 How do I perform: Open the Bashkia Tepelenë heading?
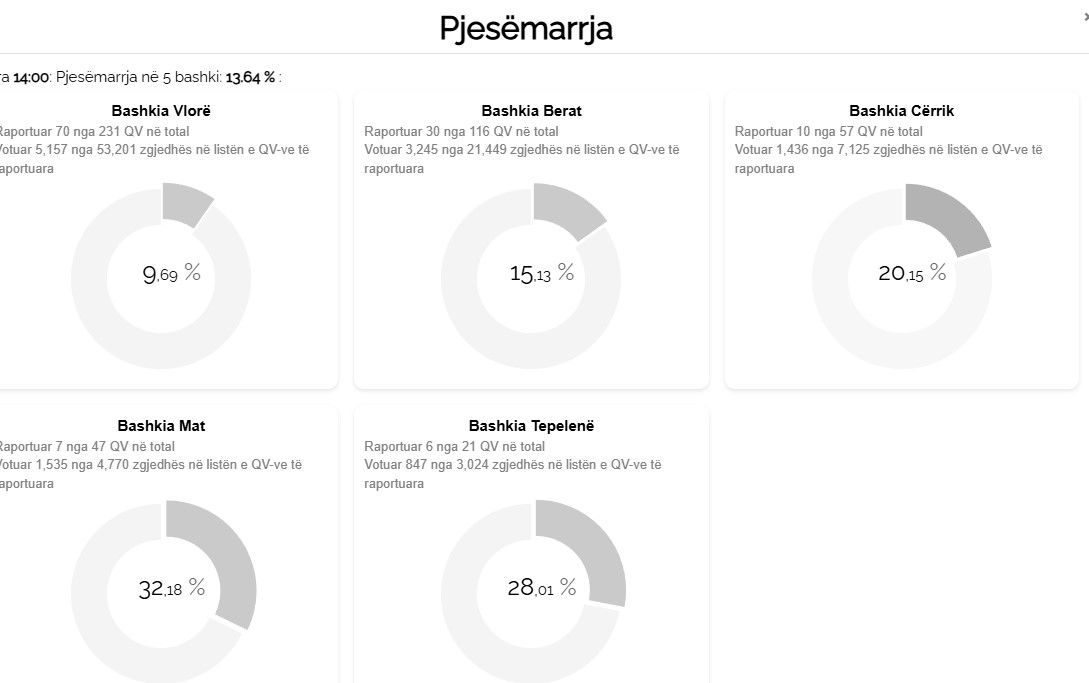coord(531,426)
